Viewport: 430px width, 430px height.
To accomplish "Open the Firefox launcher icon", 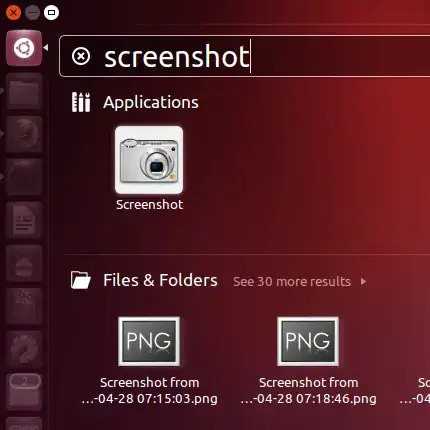I will coord(24,134).
